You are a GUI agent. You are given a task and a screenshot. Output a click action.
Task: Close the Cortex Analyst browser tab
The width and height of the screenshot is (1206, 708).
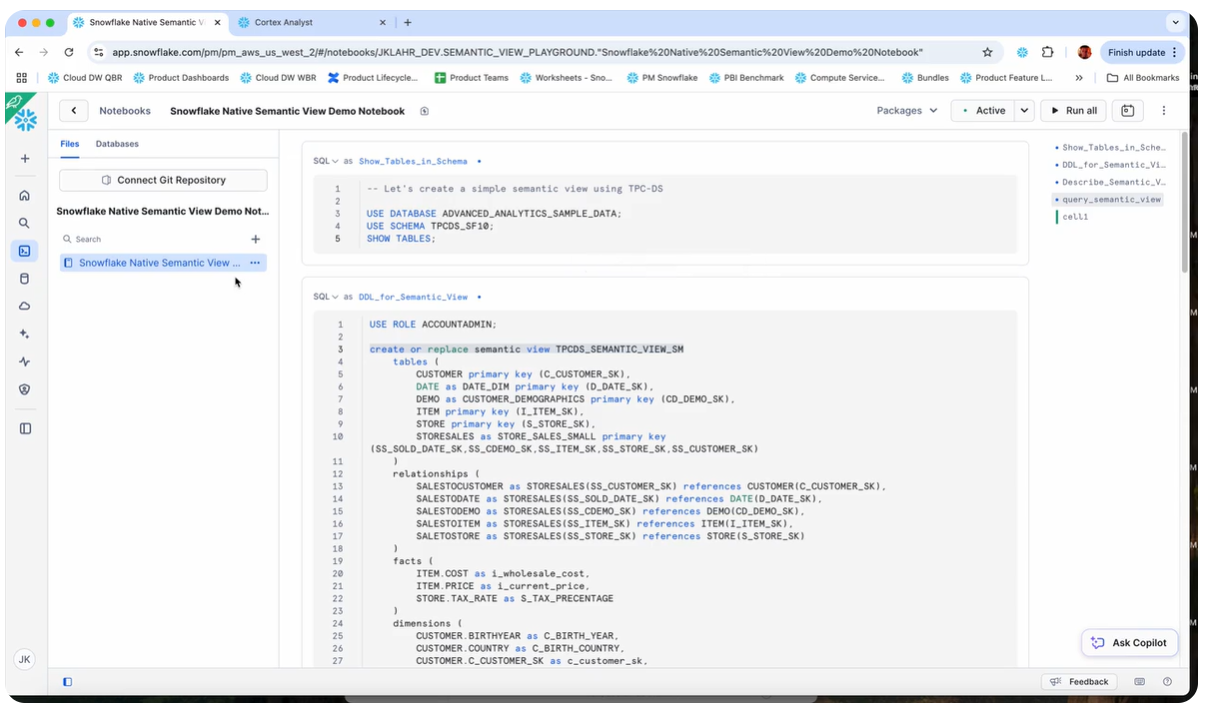point(384,22)
